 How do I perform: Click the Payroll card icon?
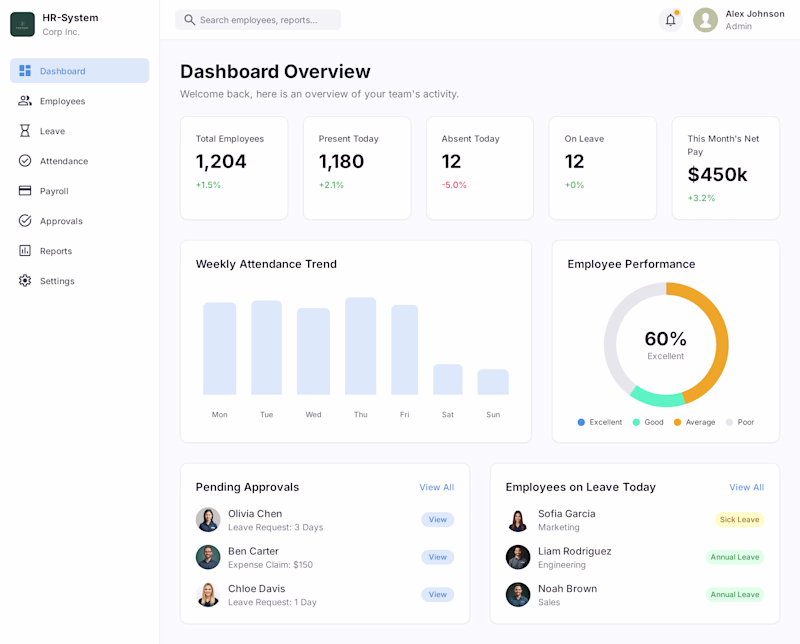pos(25,190)
